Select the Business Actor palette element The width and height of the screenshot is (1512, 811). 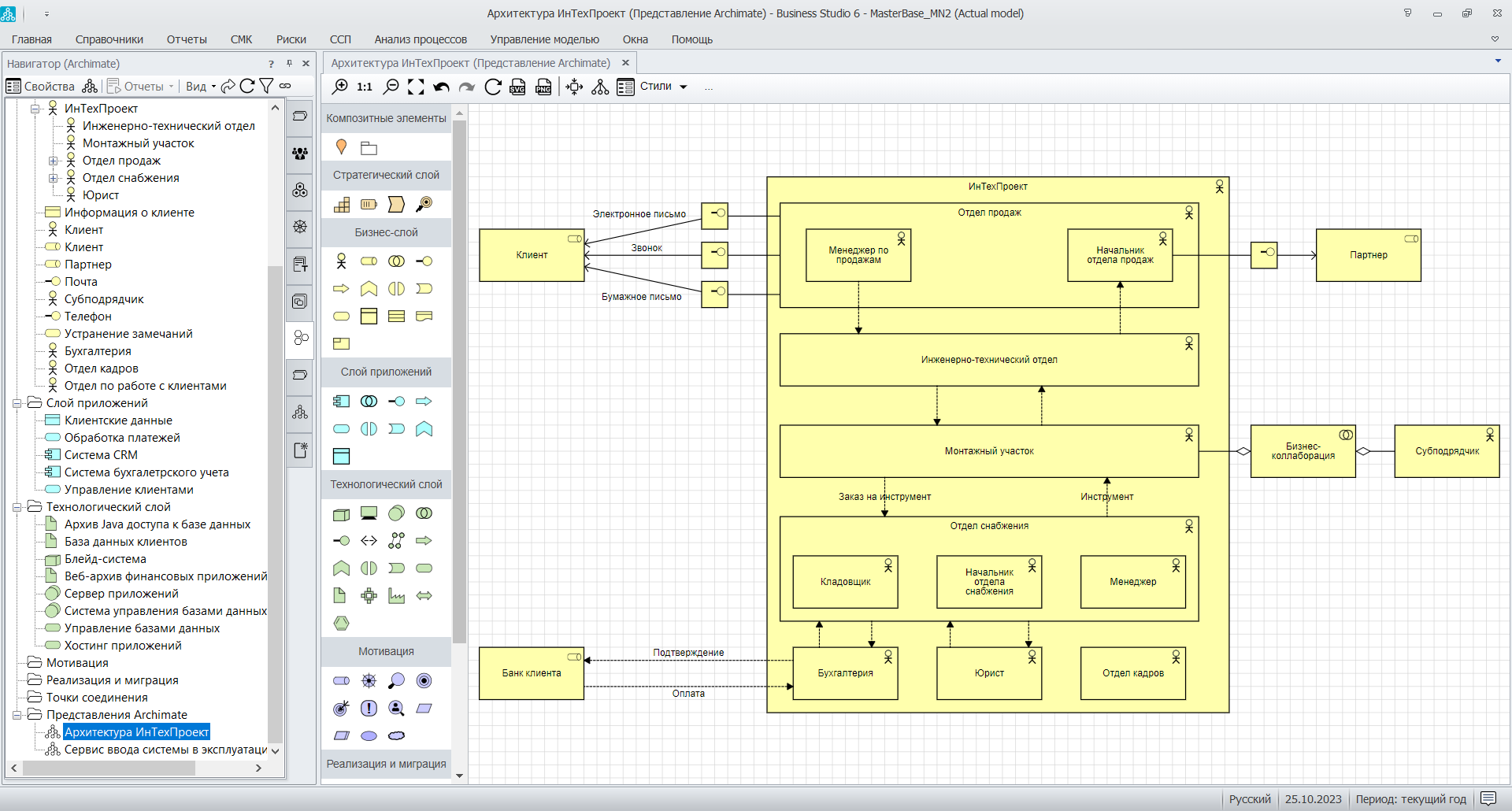[x=341, y=261]
